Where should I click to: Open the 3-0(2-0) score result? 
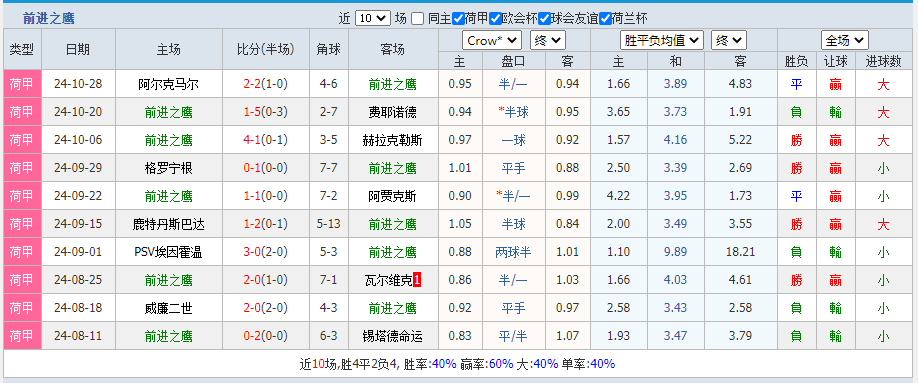(266, 252)
